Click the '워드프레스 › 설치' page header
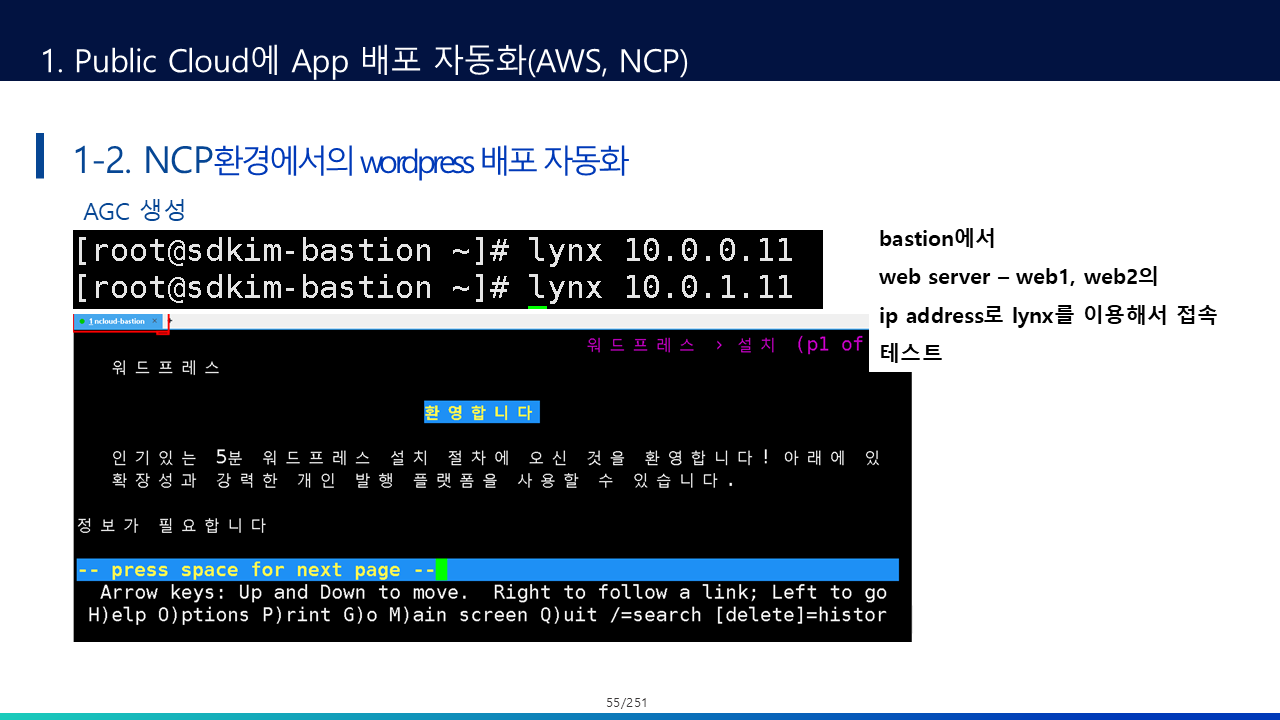The height and width of the screenshot is (720, 1280). 725,345
